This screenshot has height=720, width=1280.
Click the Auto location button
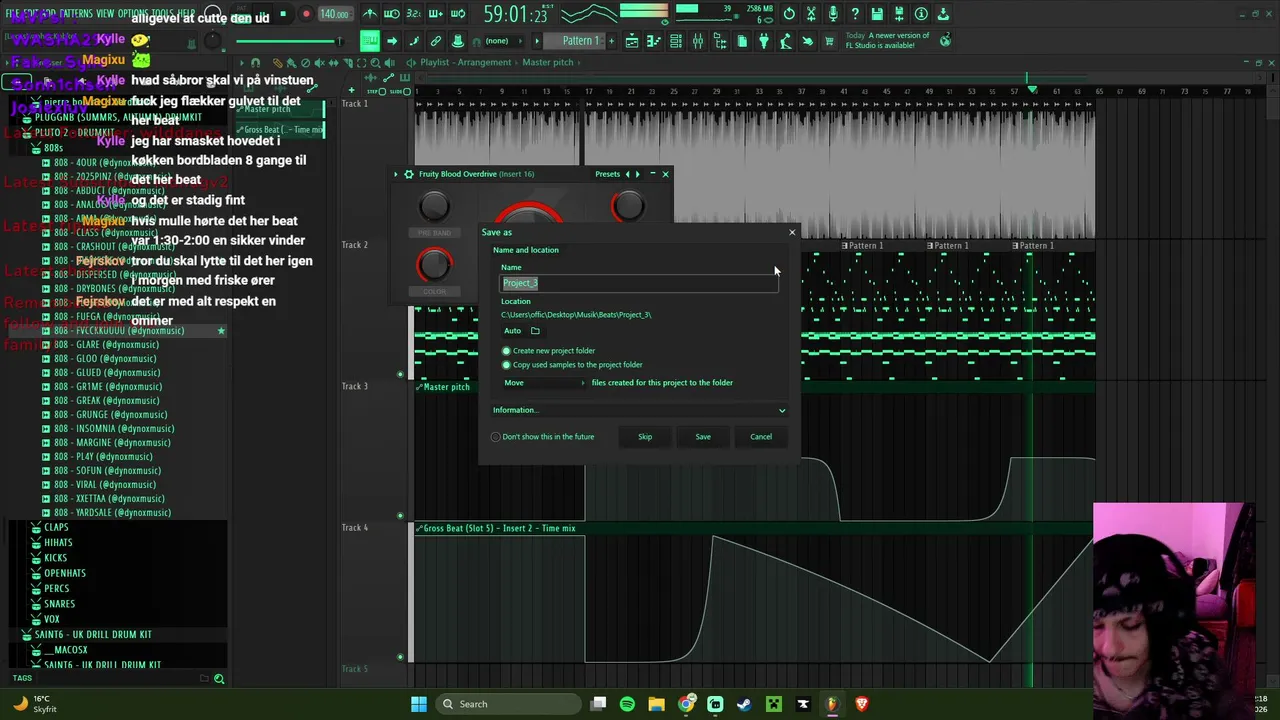tap(513, 331)
